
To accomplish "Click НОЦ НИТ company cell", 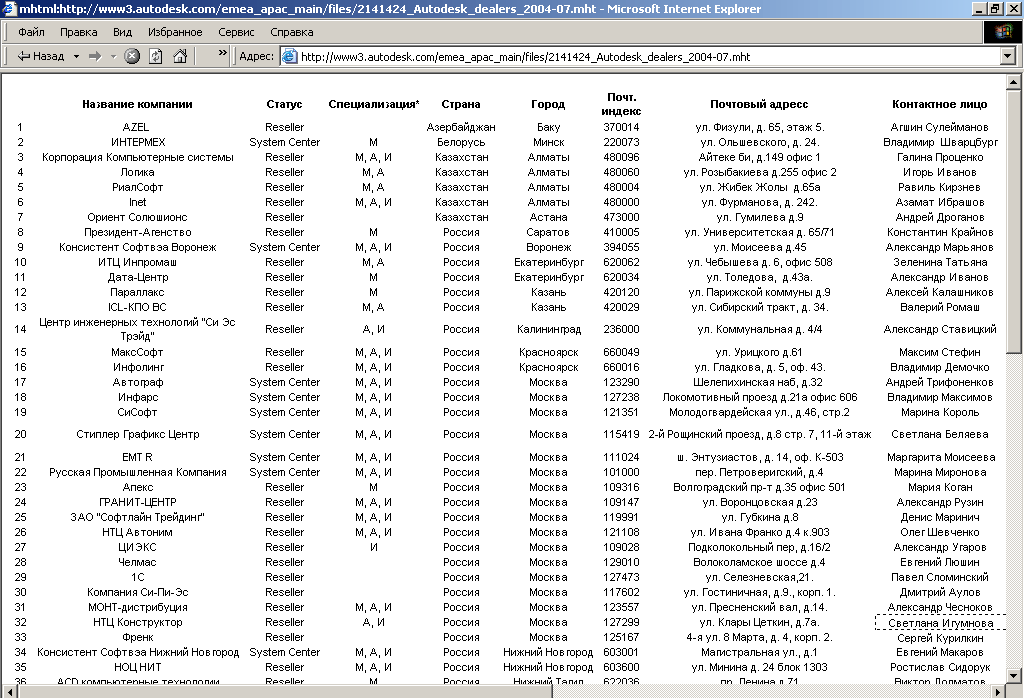I will coord(138,667).
